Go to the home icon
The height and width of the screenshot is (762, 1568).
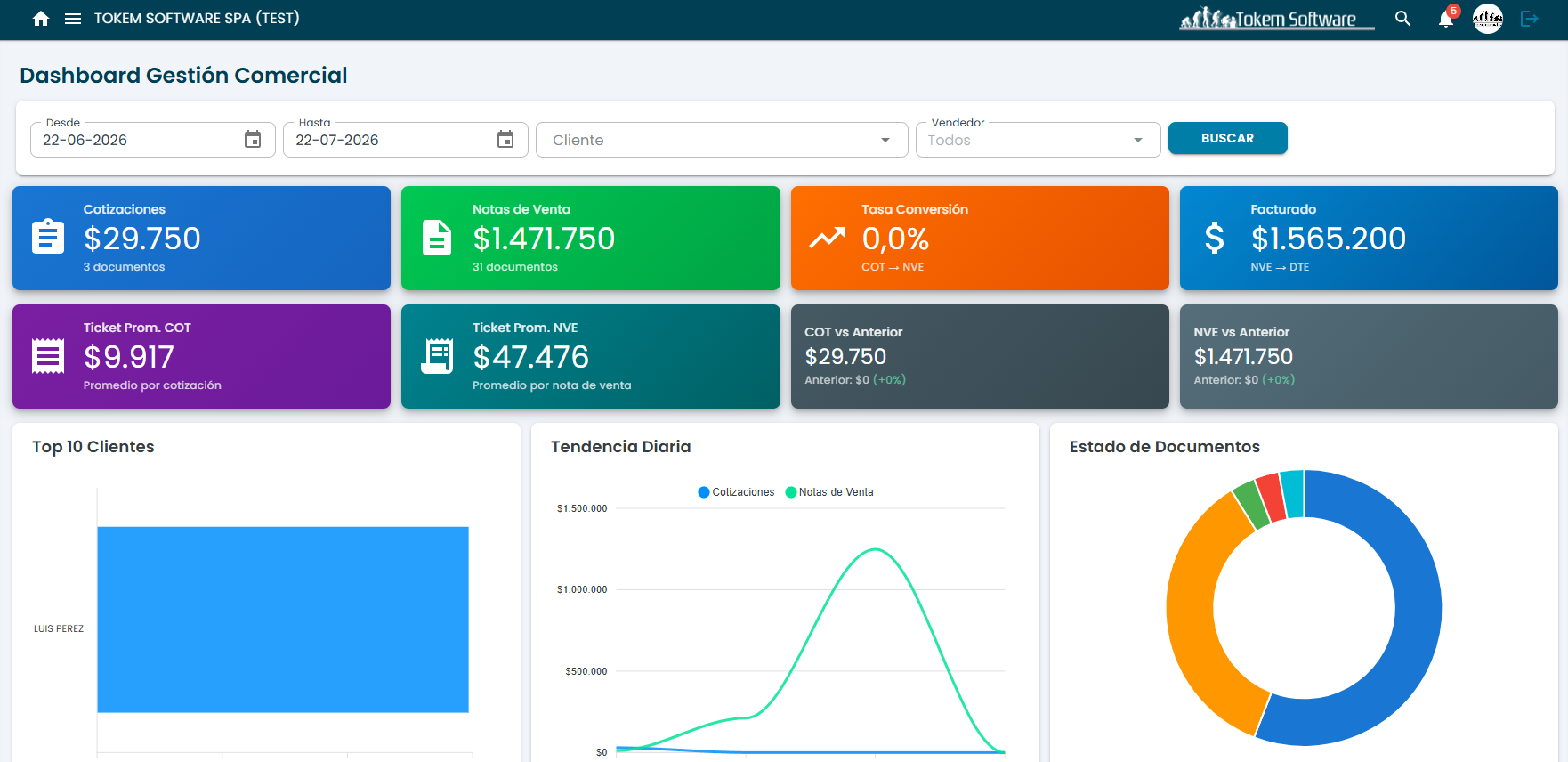point(41,19)
